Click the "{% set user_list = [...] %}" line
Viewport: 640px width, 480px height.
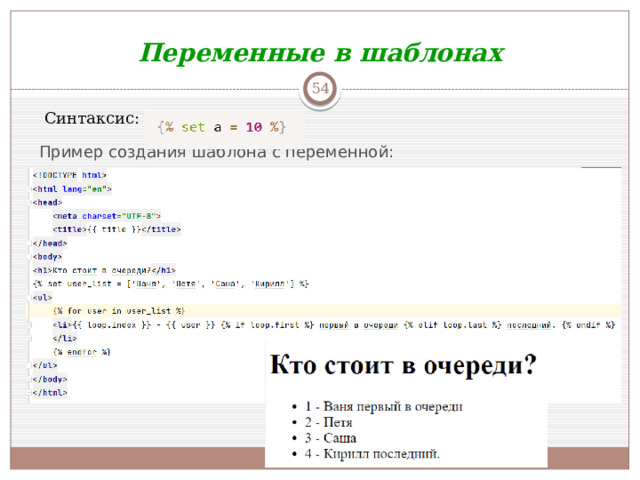click(x=171, y=284)
